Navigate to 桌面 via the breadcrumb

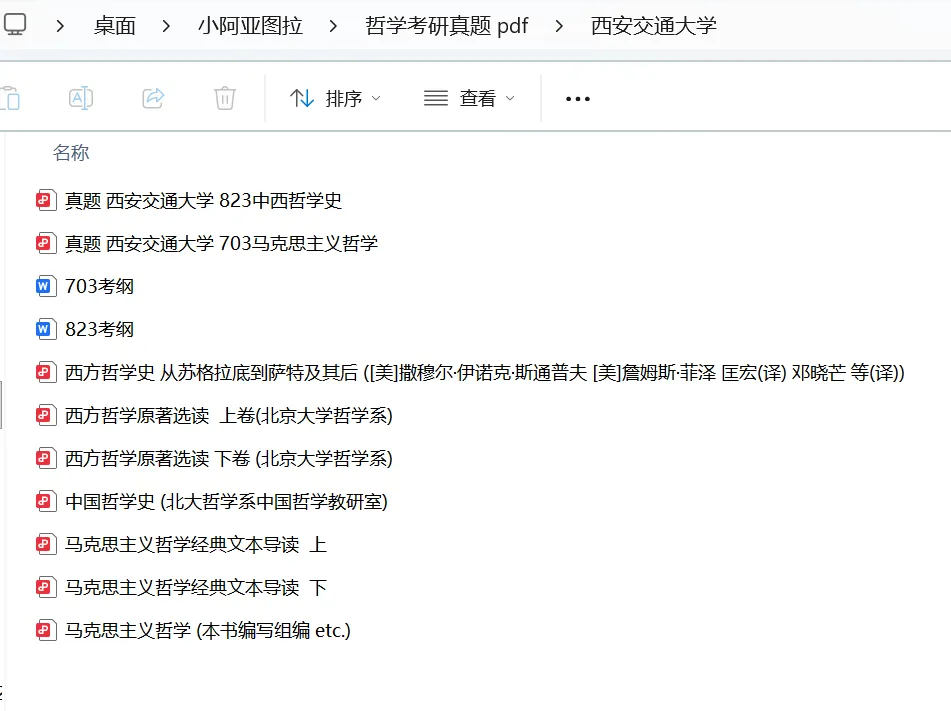[x=121, y=26]
